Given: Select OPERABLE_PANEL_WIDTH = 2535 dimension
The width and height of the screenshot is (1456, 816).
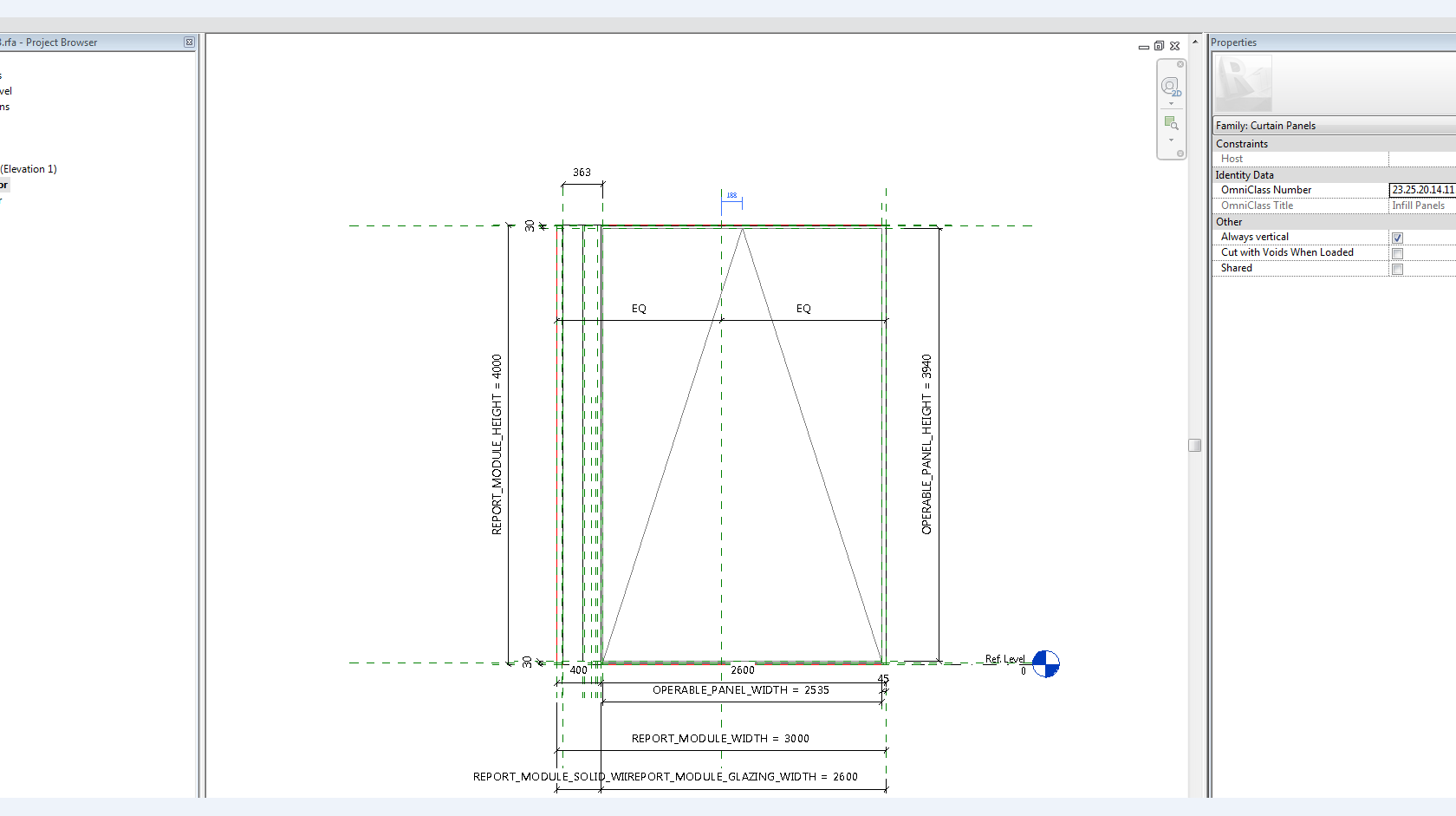Looking at the screenshot, I should (741, 690).
